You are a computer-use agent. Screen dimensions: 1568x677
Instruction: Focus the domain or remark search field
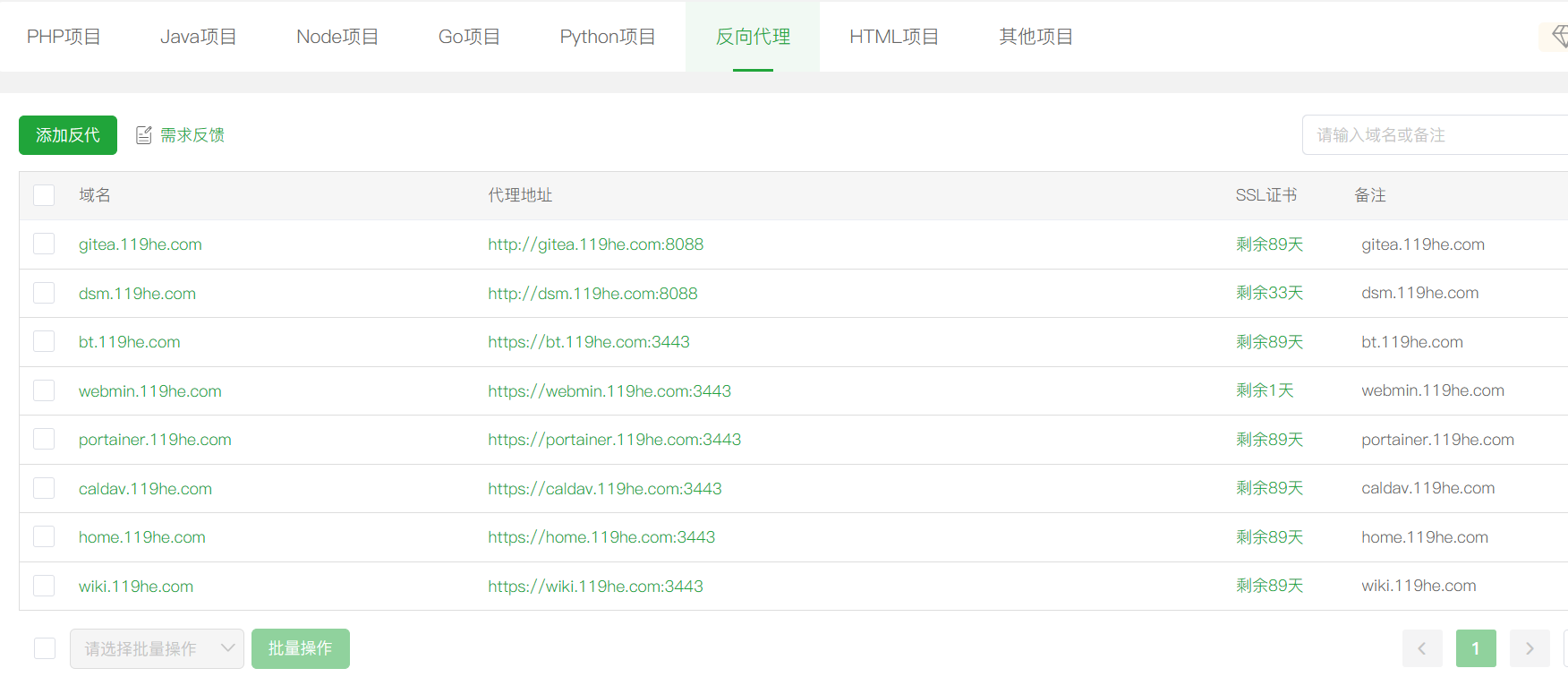tap(1432, 135)
